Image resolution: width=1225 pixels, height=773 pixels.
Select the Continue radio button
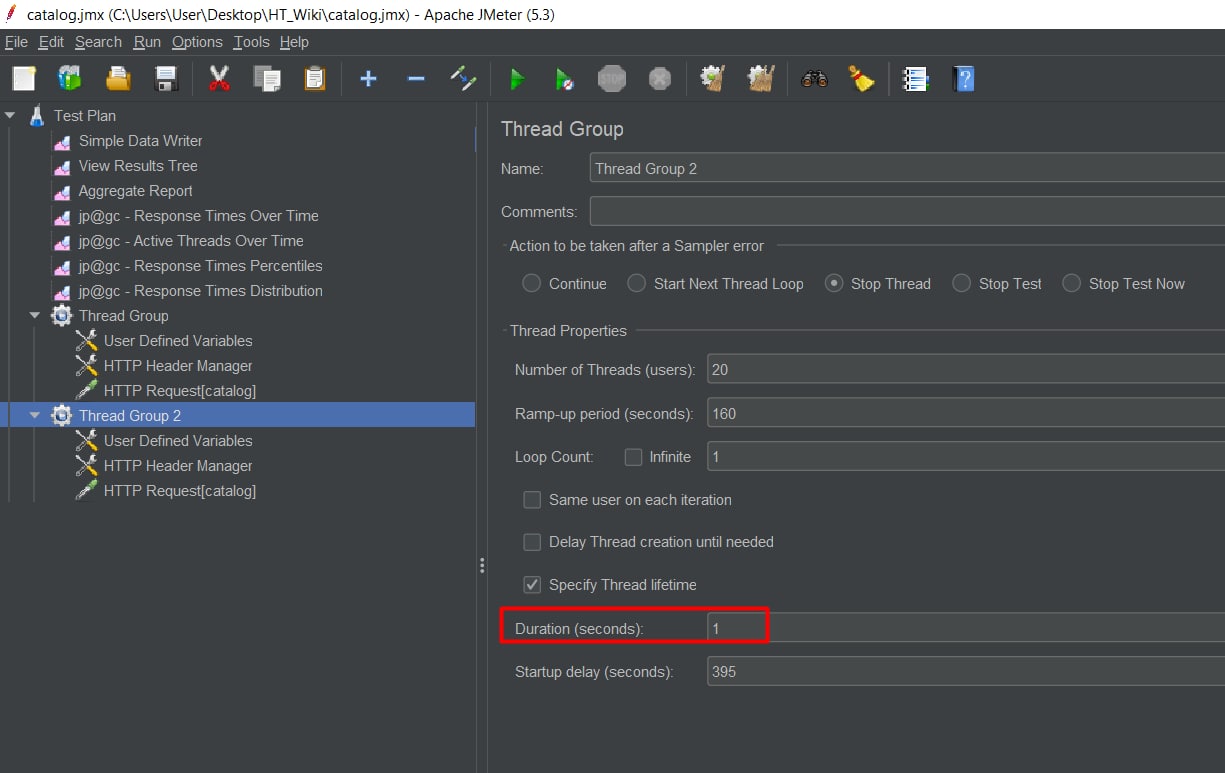(532, 284)
